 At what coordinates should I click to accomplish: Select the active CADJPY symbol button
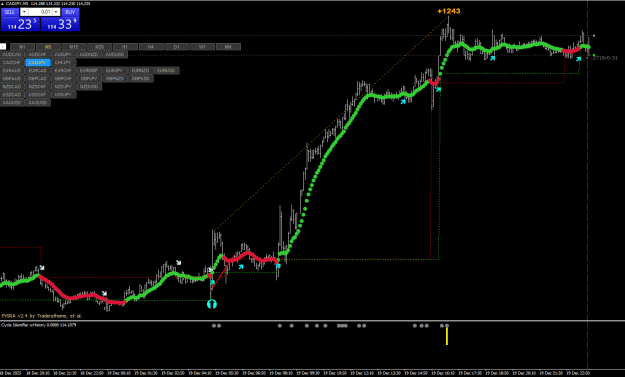[37, 63]
